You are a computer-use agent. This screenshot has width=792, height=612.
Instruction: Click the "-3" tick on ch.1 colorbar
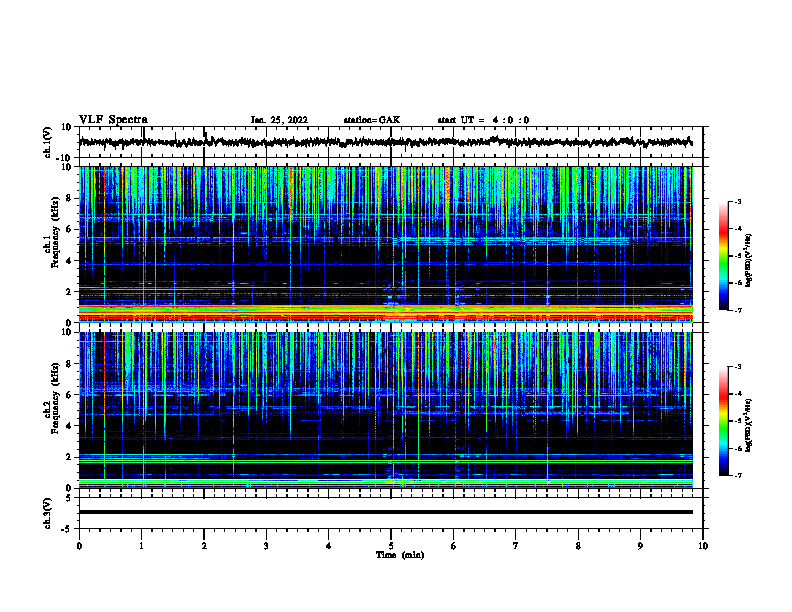click(738, 202)
